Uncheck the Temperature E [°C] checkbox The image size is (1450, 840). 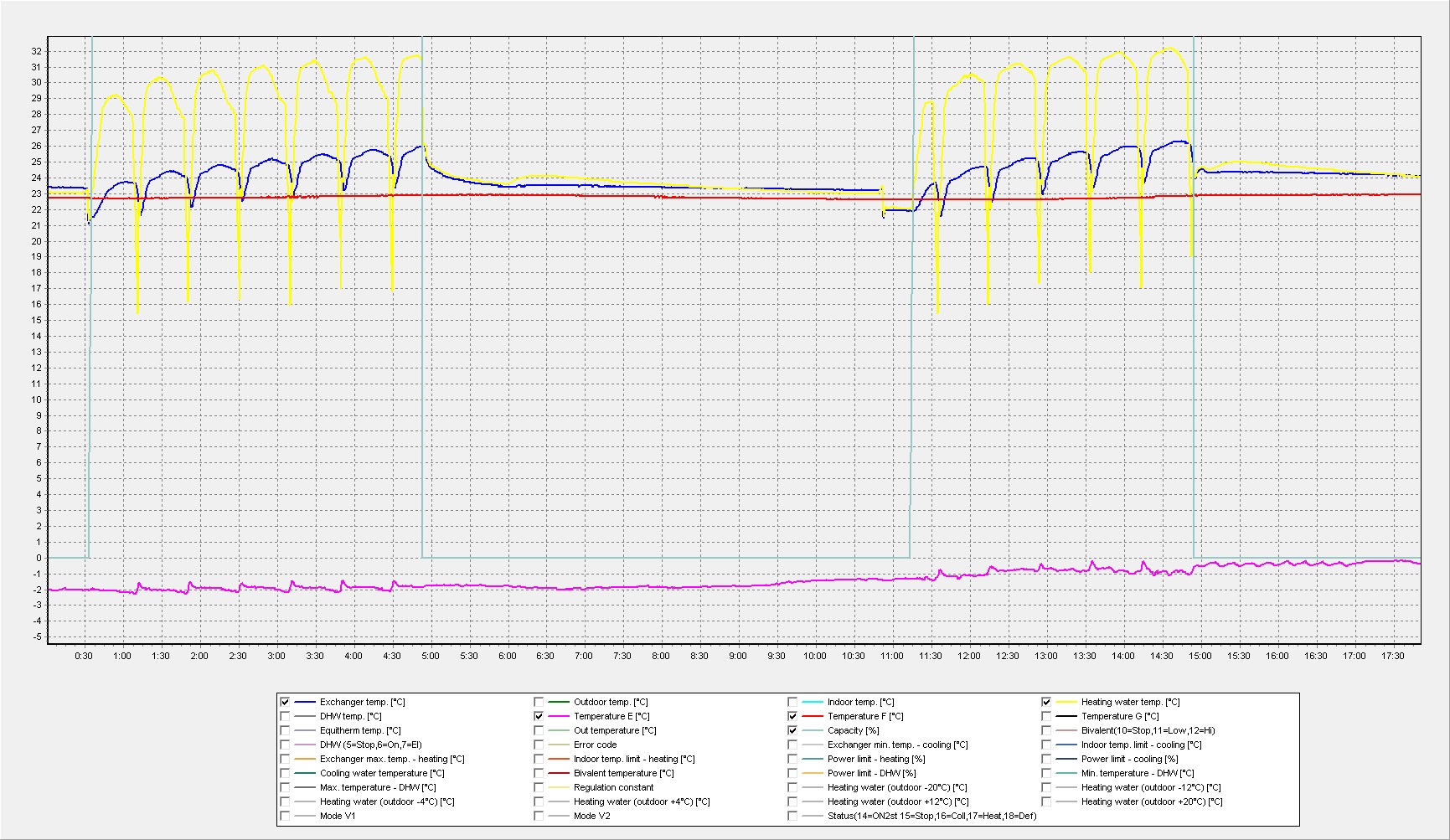coord(539,716)
